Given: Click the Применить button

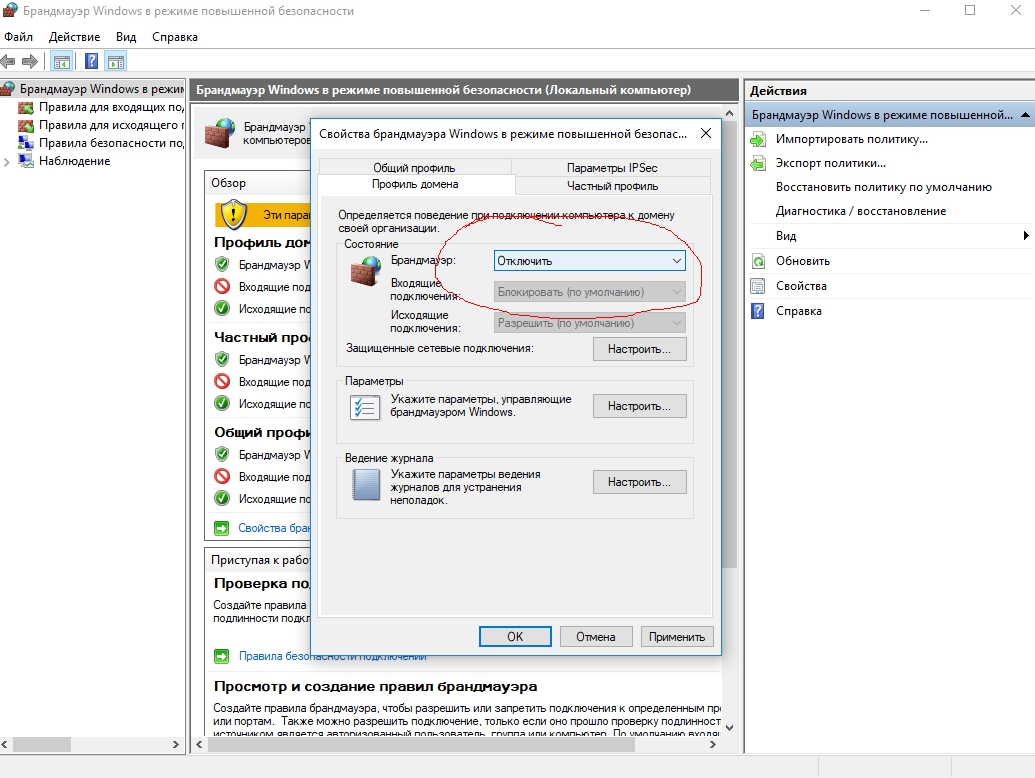Looking at the screenshot, I should click(677, 637).
